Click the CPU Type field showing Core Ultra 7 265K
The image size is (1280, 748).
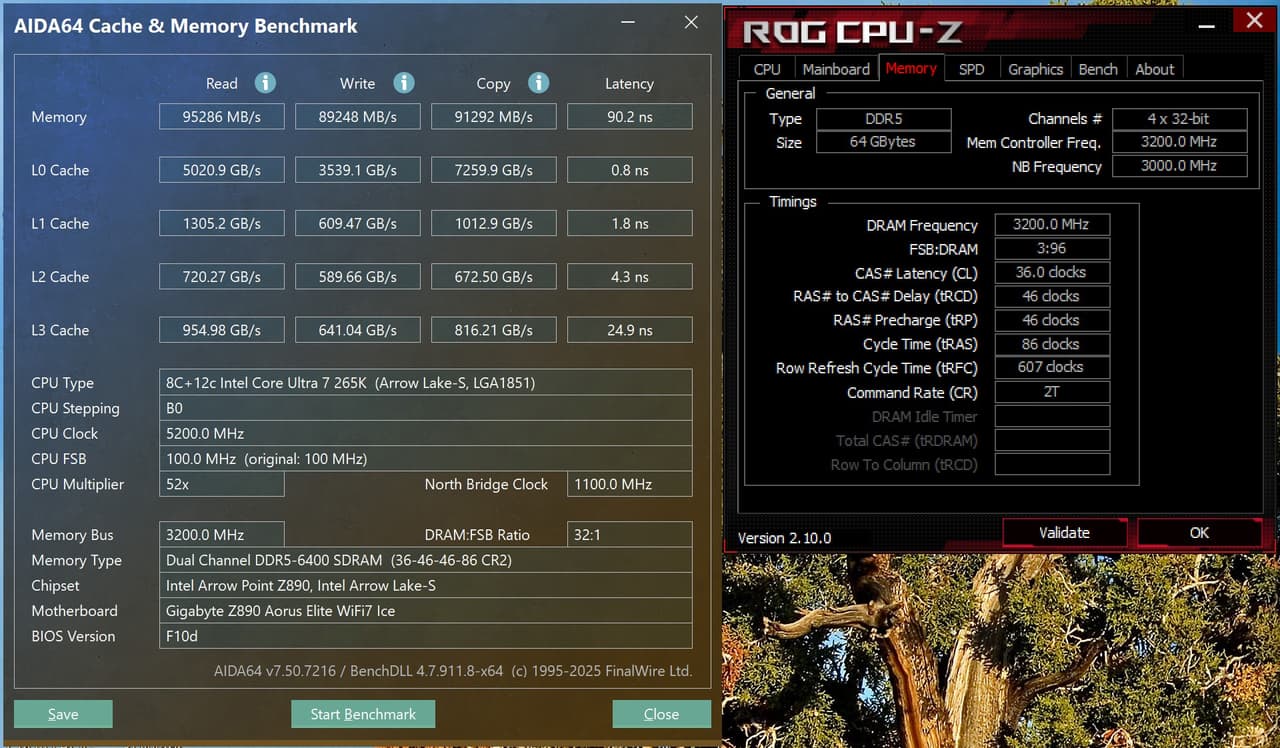point(426,382)
